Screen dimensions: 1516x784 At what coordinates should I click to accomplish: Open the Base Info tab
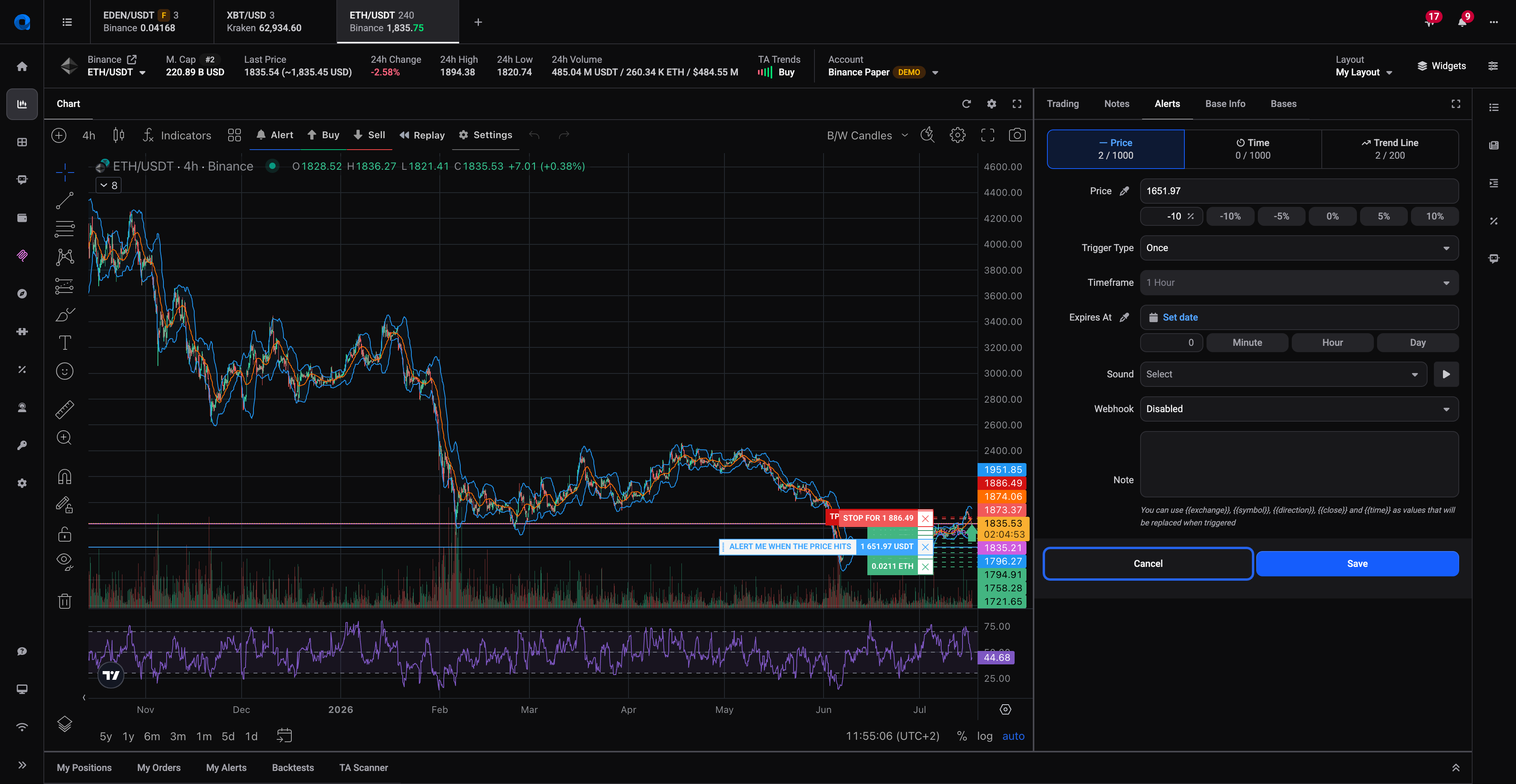[x=1225, y=104]
